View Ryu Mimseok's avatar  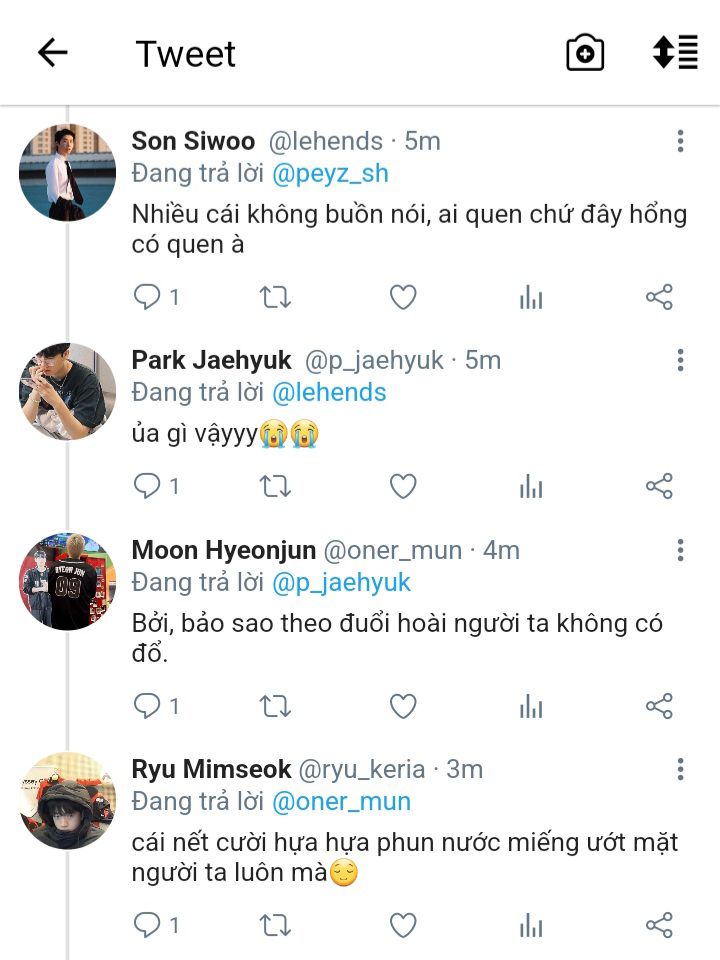[x=67, y=801]
